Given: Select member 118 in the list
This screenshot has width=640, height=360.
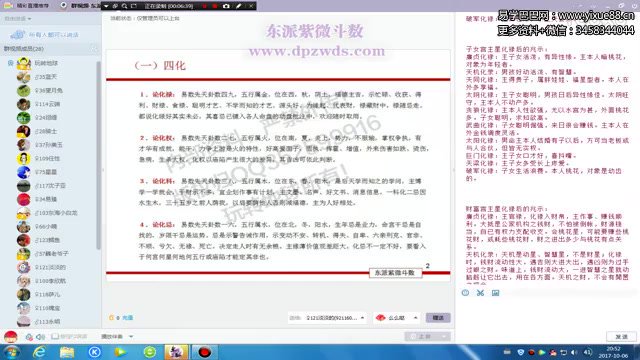Looking at the screenshot, I should [x=49, y=294].
